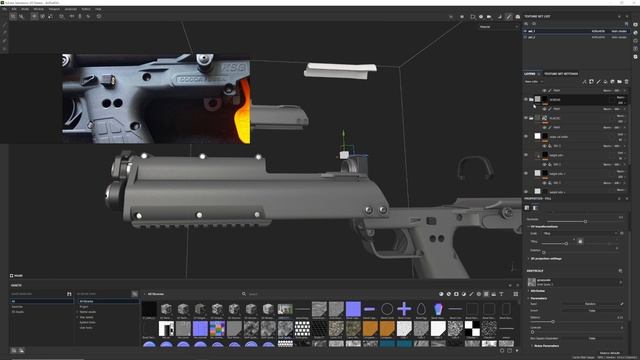Toggle the effect eye under the top folder
640x360 pixels.
(544, 109)
